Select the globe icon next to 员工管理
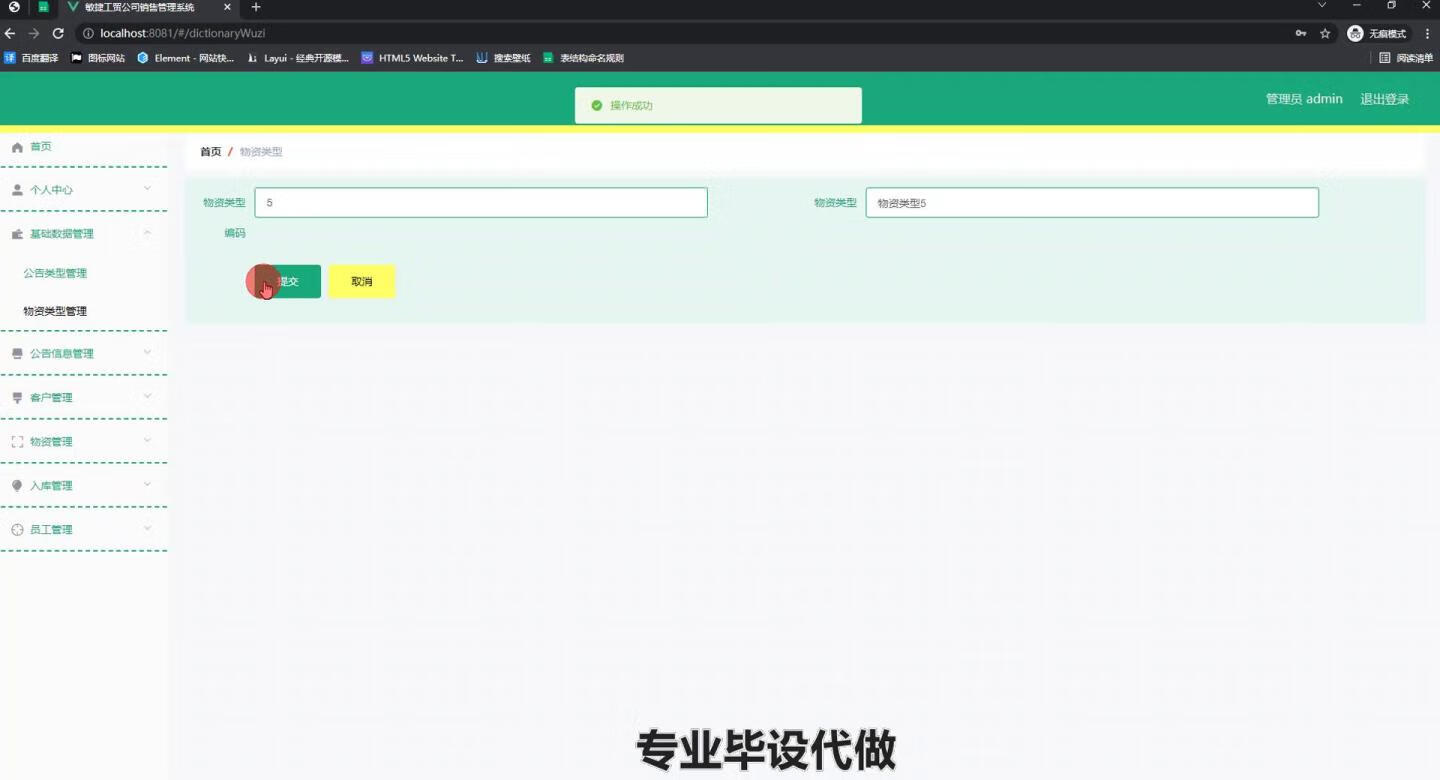This screenshot has width=1440, height=780. 17,529
